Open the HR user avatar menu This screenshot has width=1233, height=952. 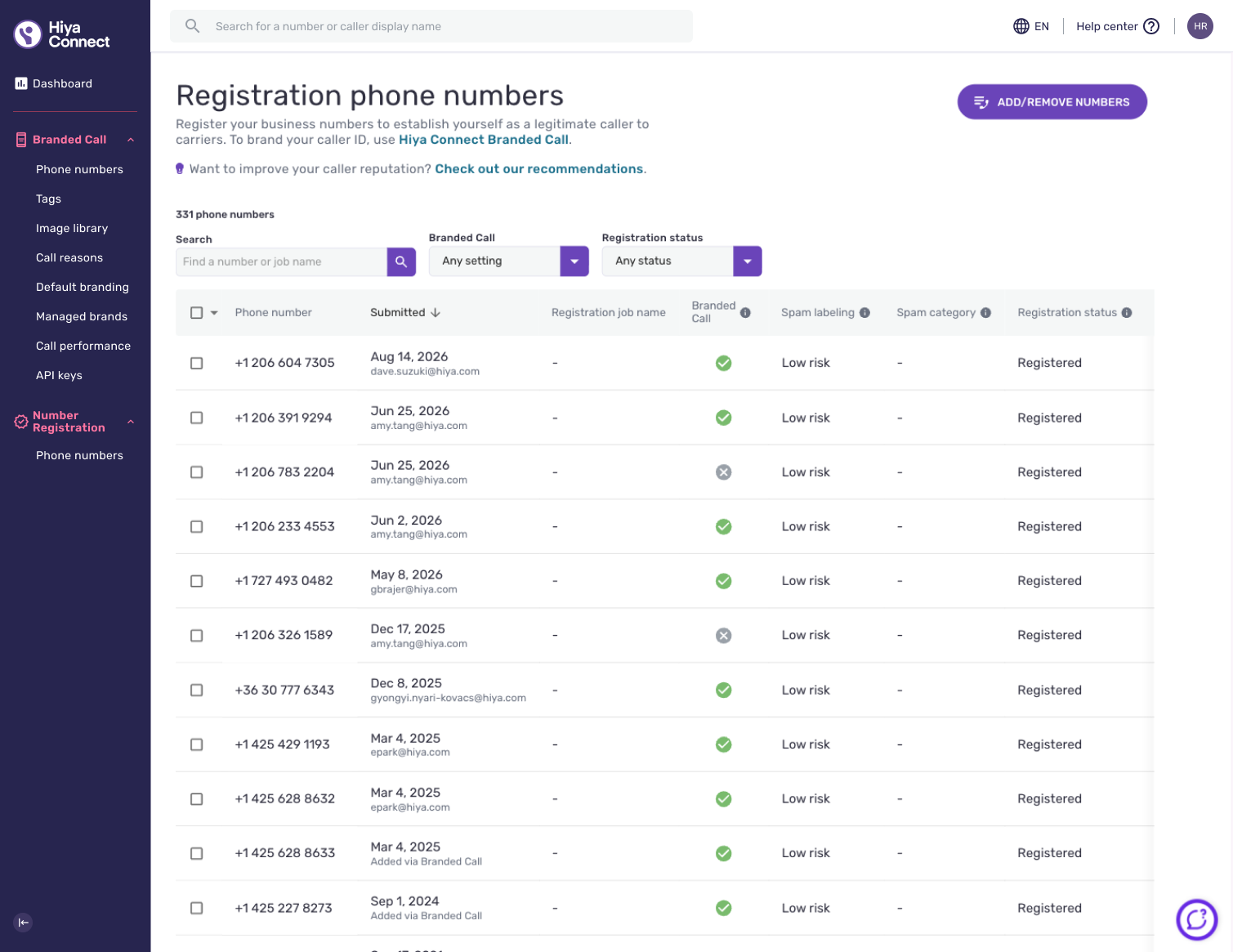1199,26
